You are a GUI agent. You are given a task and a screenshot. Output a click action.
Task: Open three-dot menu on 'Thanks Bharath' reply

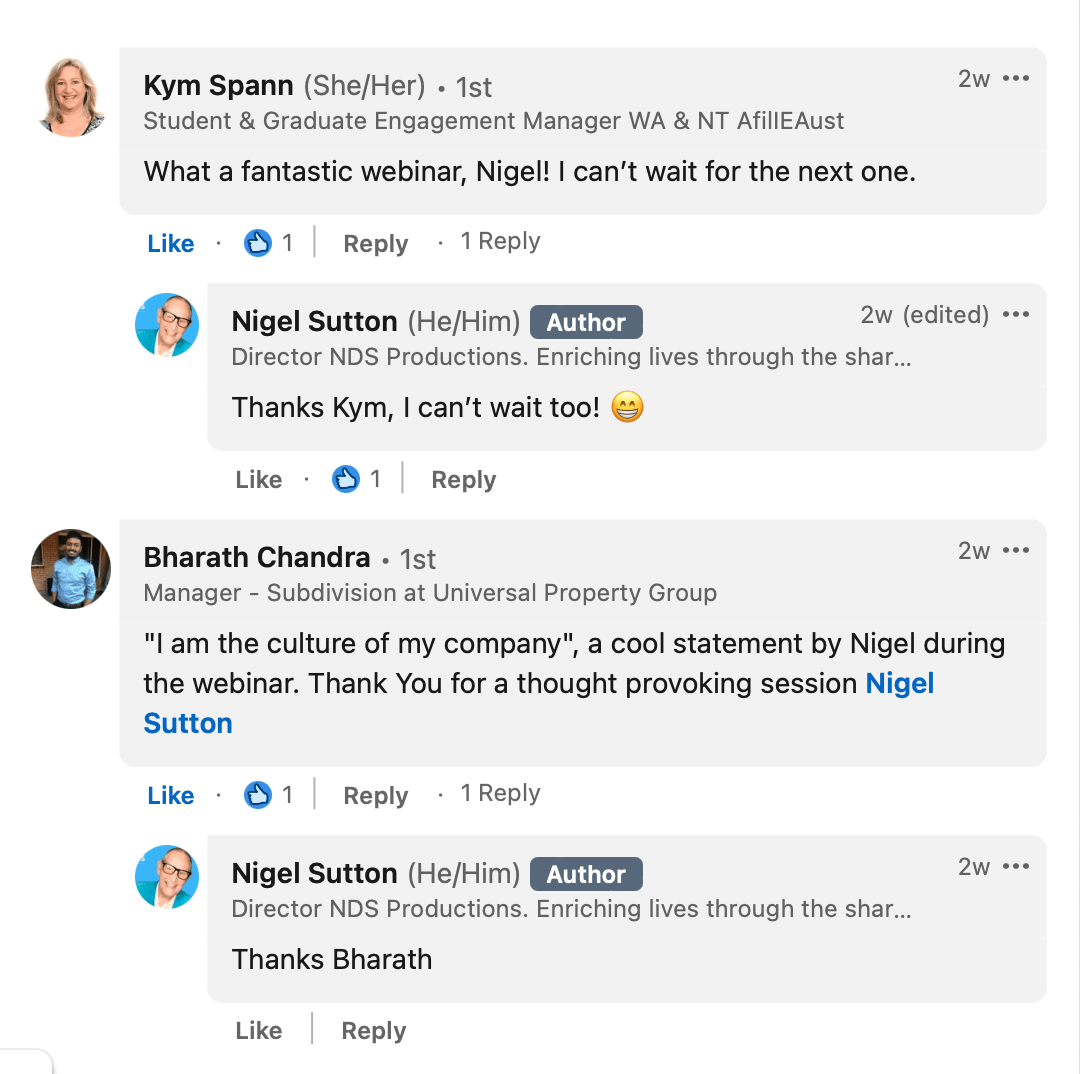point(1016,867)
